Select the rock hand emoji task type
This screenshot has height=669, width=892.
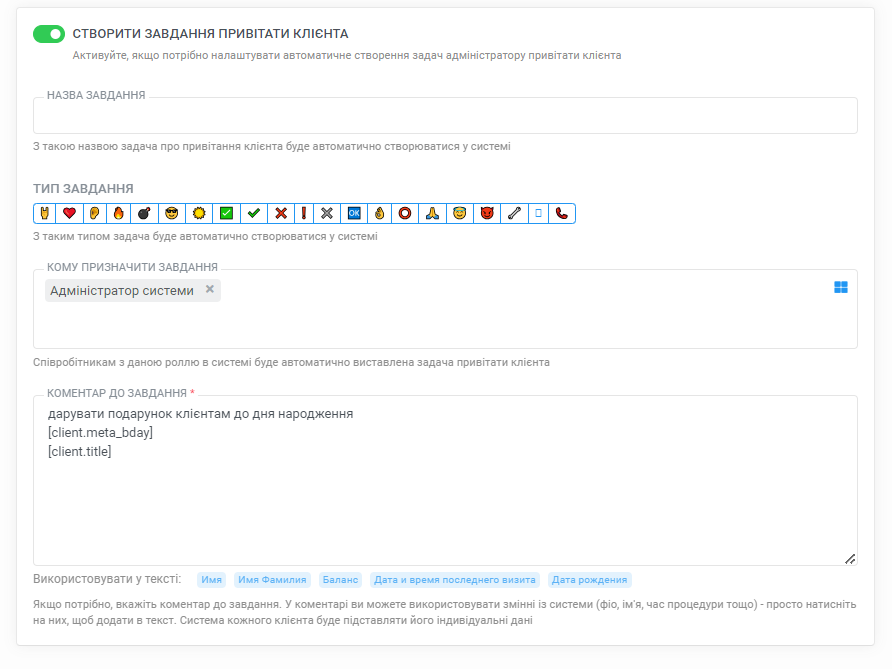coord(45,213)
